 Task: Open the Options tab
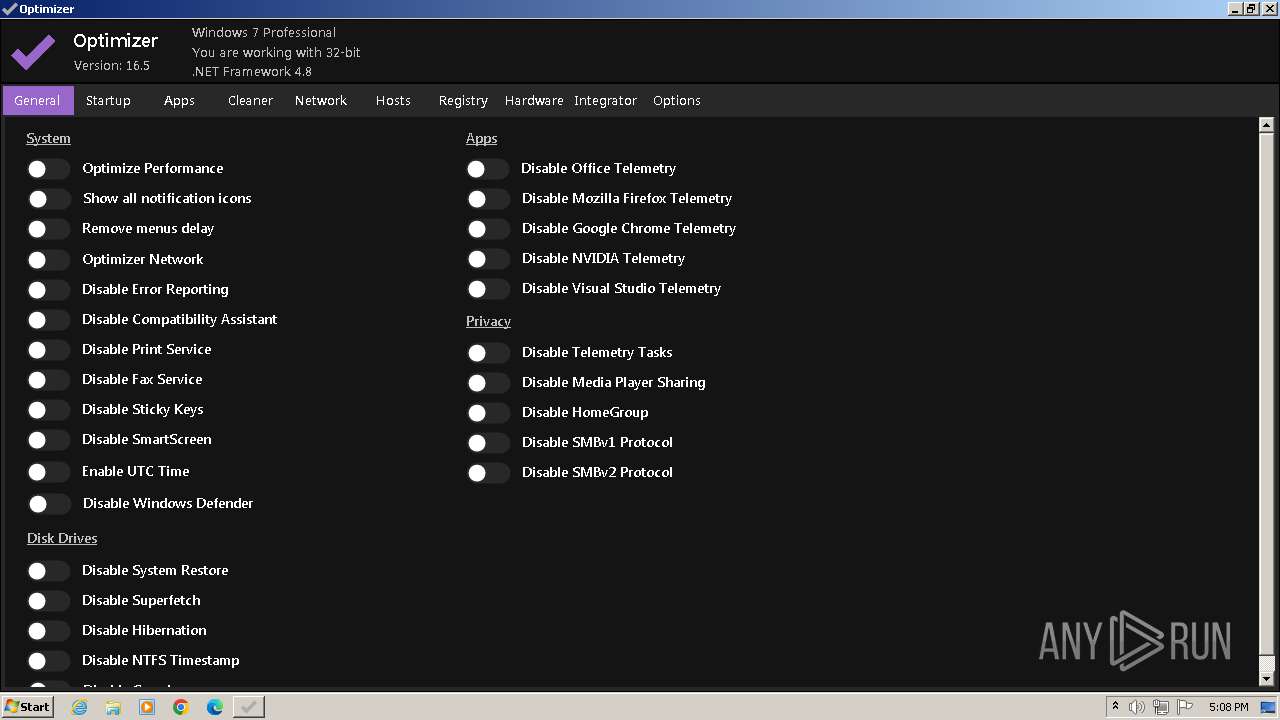point(677,100)
